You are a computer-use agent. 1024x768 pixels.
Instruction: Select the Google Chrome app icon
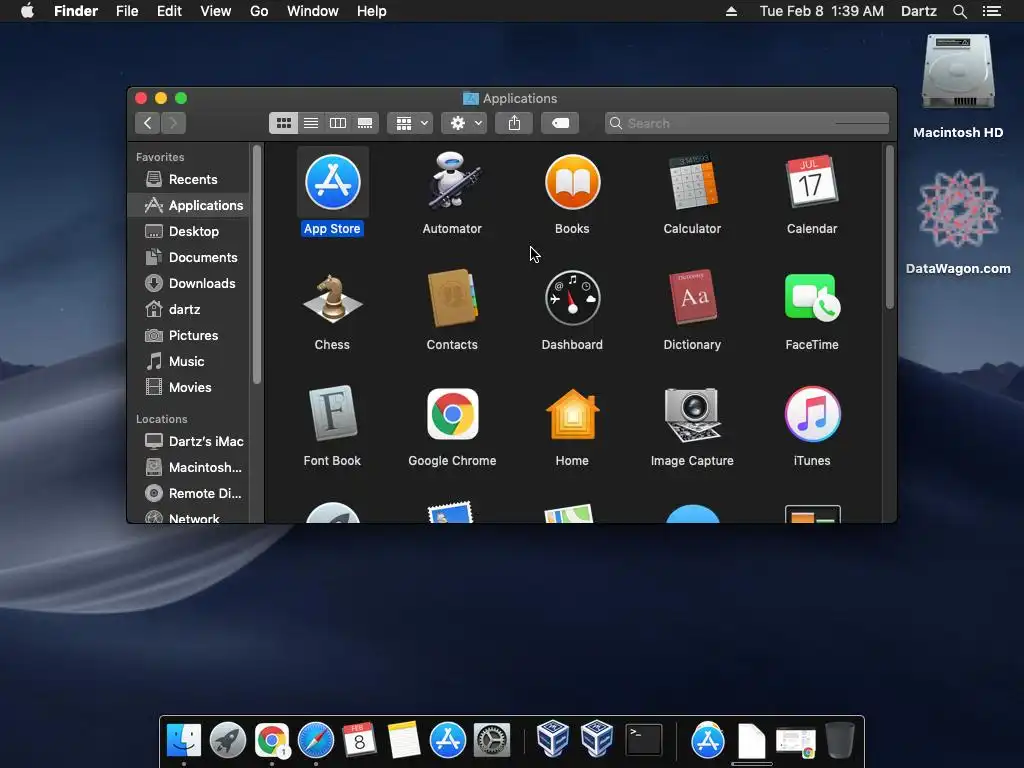[x=452, y=414]
